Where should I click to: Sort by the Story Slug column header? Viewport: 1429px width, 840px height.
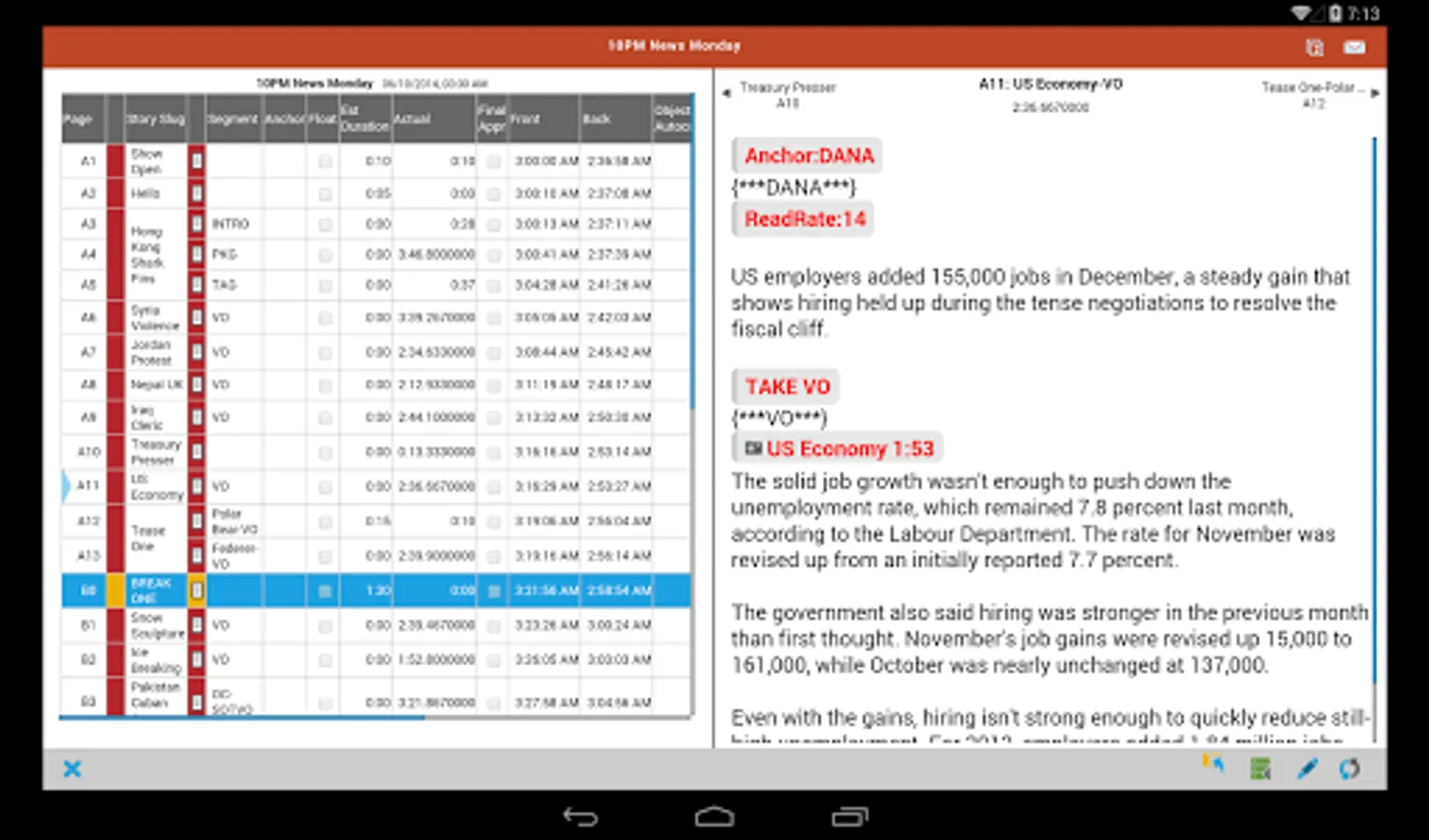(x=156, y=119)
